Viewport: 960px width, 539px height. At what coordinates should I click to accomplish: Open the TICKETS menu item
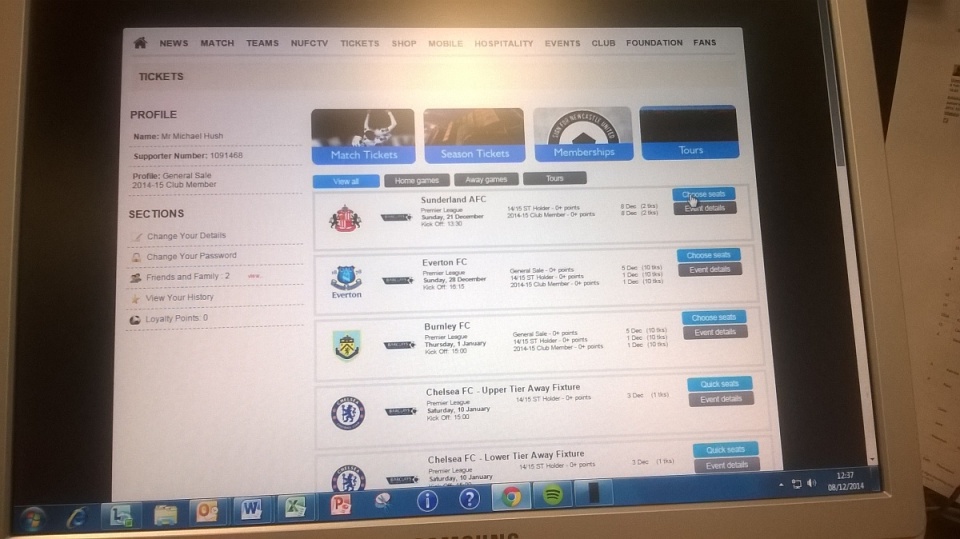pos(359,43)
